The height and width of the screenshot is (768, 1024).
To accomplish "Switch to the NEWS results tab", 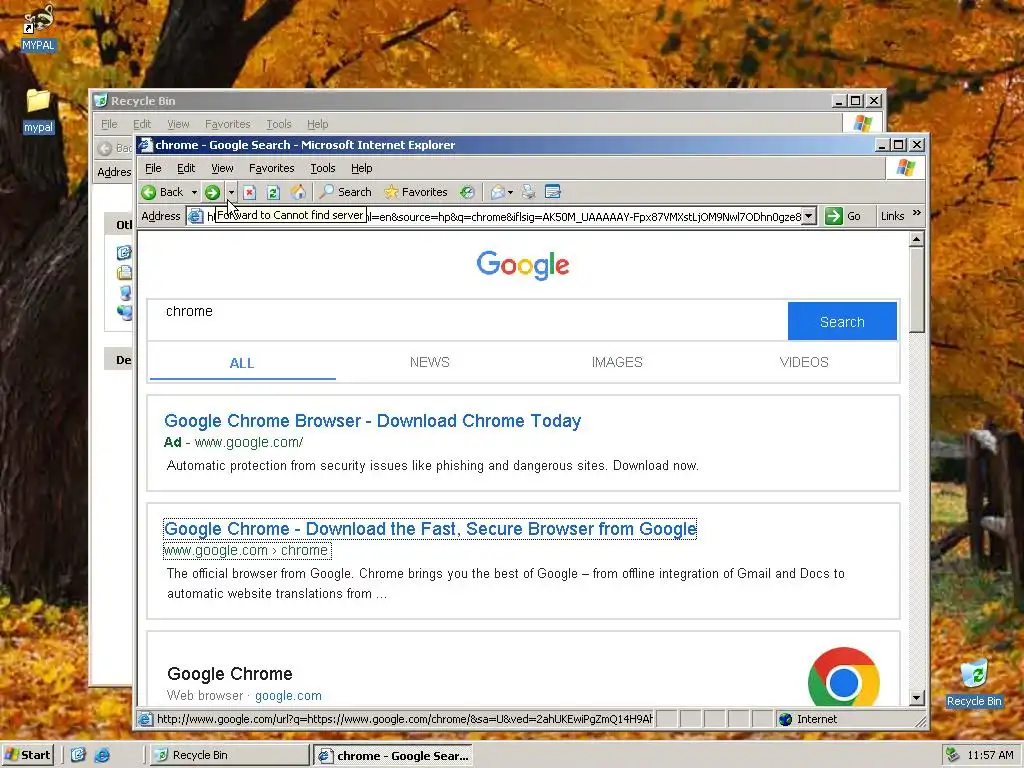I will point(430,362).
